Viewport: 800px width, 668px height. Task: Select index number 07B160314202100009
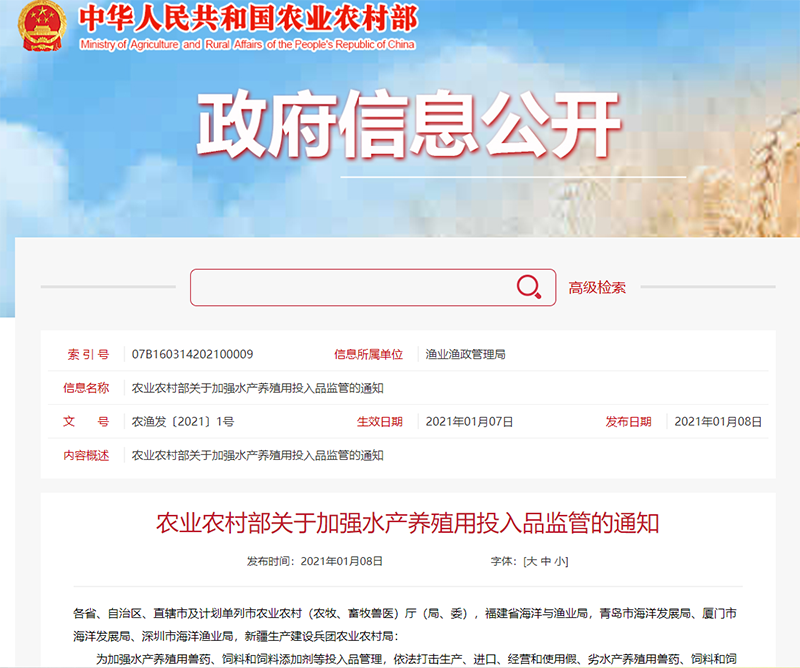pos(192,354)
